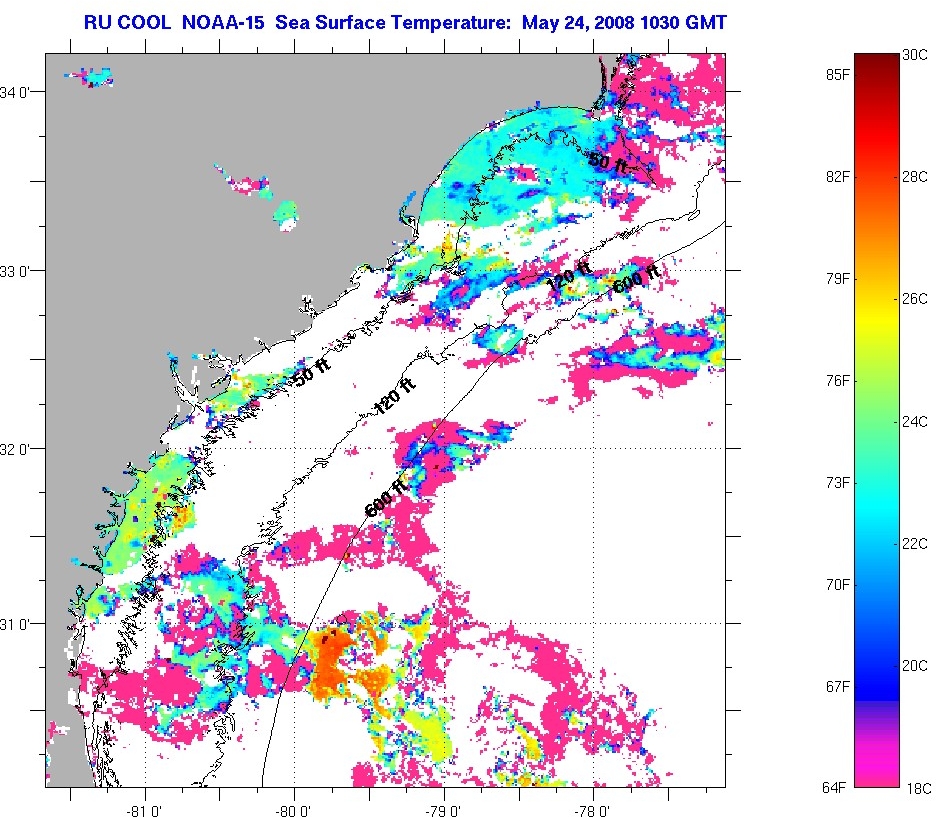Viewport: 936px width, 817px height.
Task: Click the 28C colorbar label
Action: pos(915,177)
